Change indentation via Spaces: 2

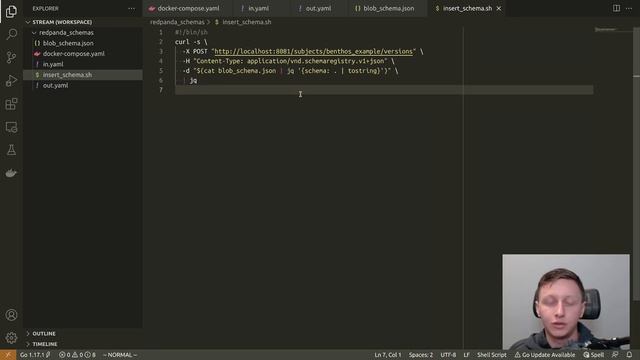(420, 355)
